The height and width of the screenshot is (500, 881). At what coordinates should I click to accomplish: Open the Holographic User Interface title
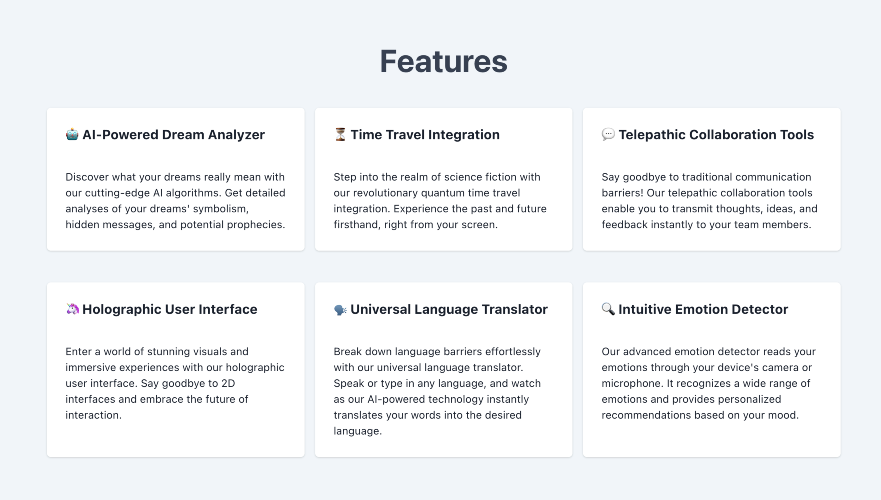pyautogui.click(x=170, y=310)
